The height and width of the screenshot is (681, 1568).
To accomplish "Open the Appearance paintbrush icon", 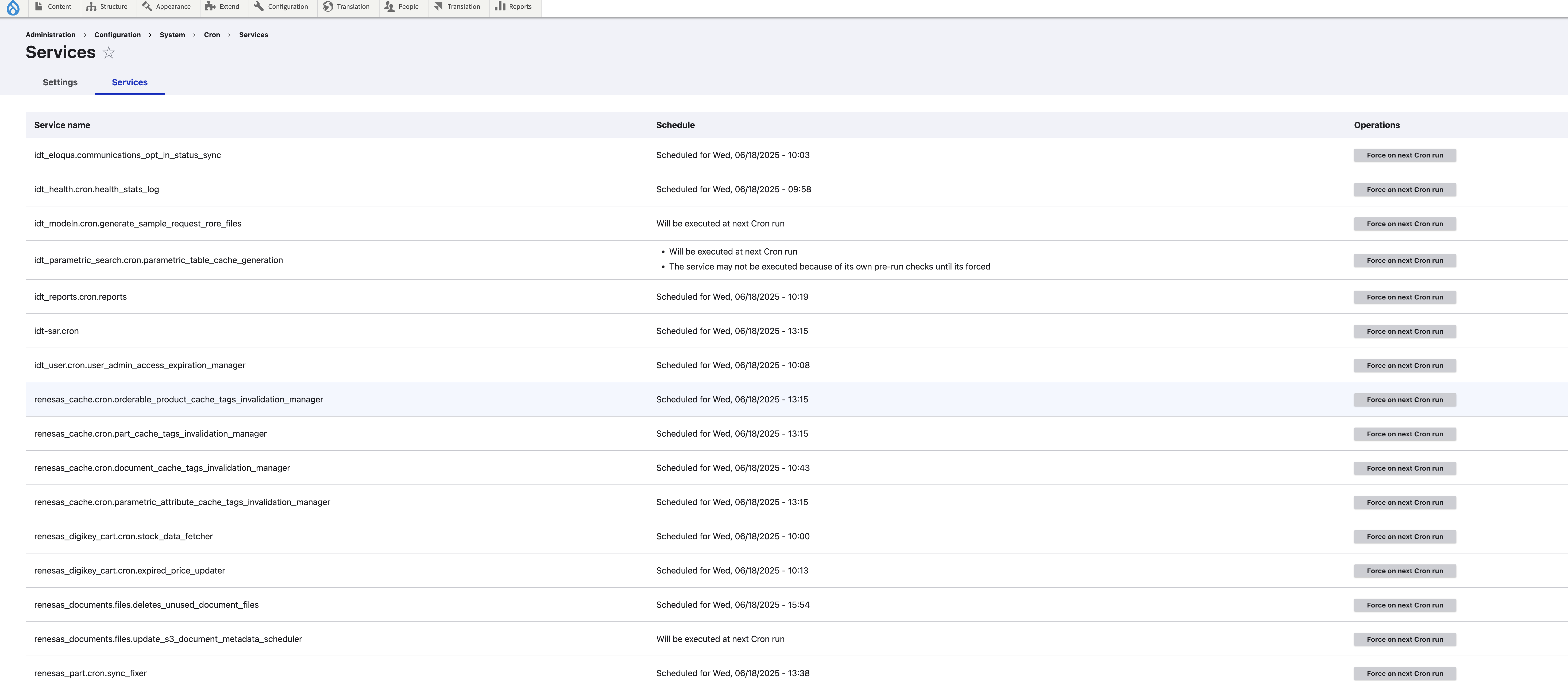I will [146, 6].
